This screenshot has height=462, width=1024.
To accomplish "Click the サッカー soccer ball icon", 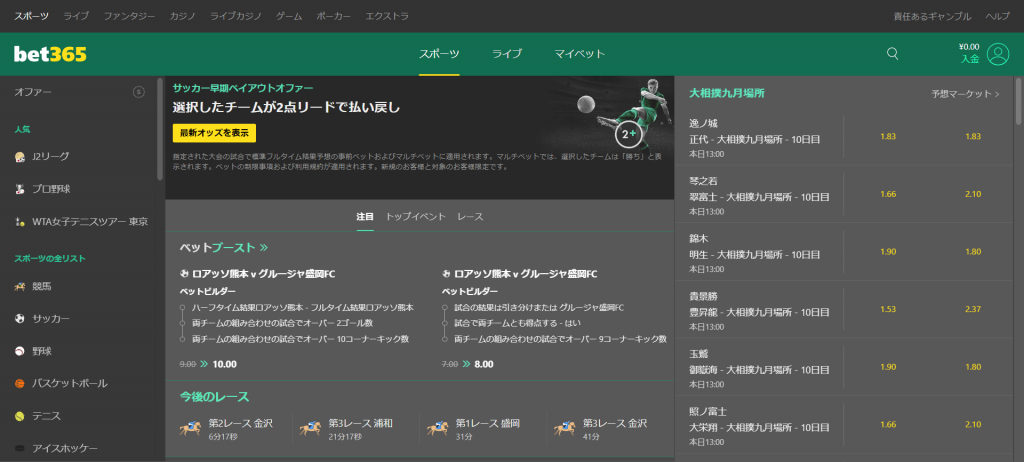I will [x=20, y=319].
